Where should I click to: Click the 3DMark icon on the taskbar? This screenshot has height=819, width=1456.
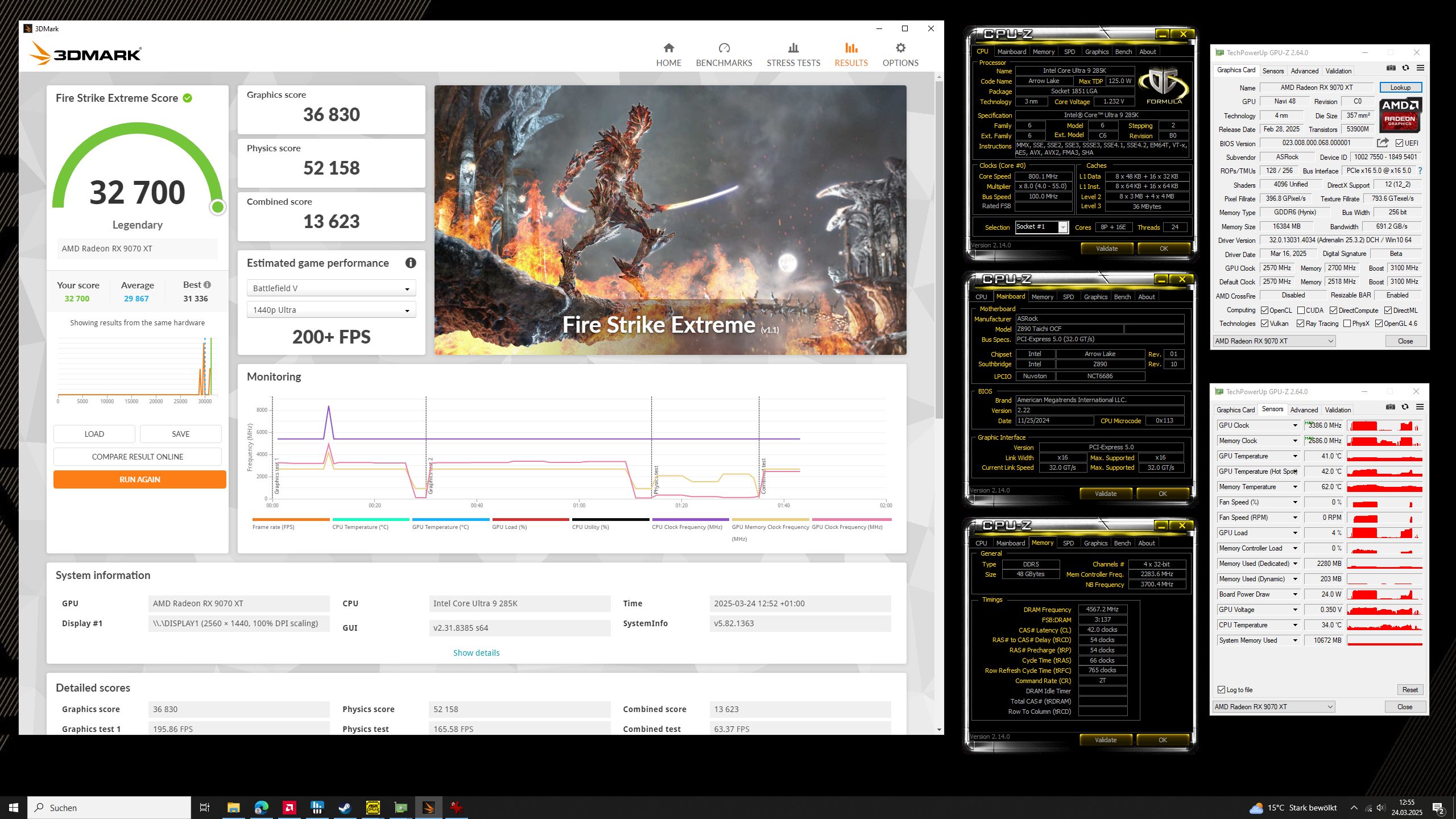[x=428, y=808]
